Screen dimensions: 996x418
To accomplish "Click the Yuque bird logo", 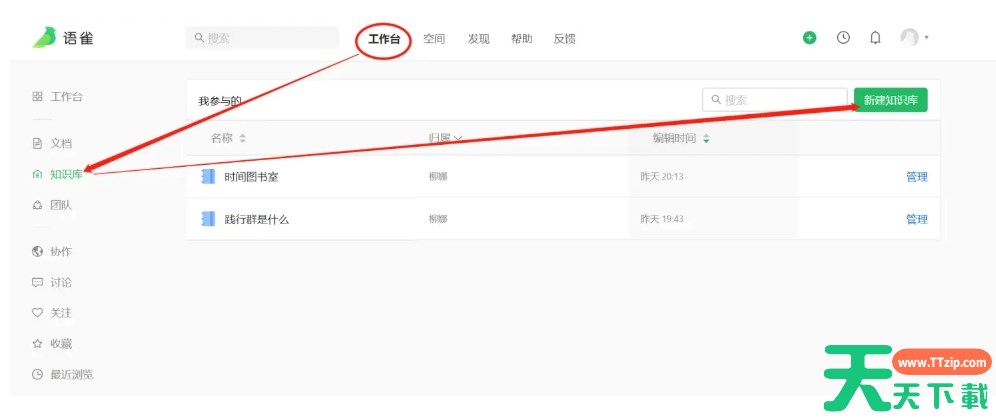I will tap(46, 38).
